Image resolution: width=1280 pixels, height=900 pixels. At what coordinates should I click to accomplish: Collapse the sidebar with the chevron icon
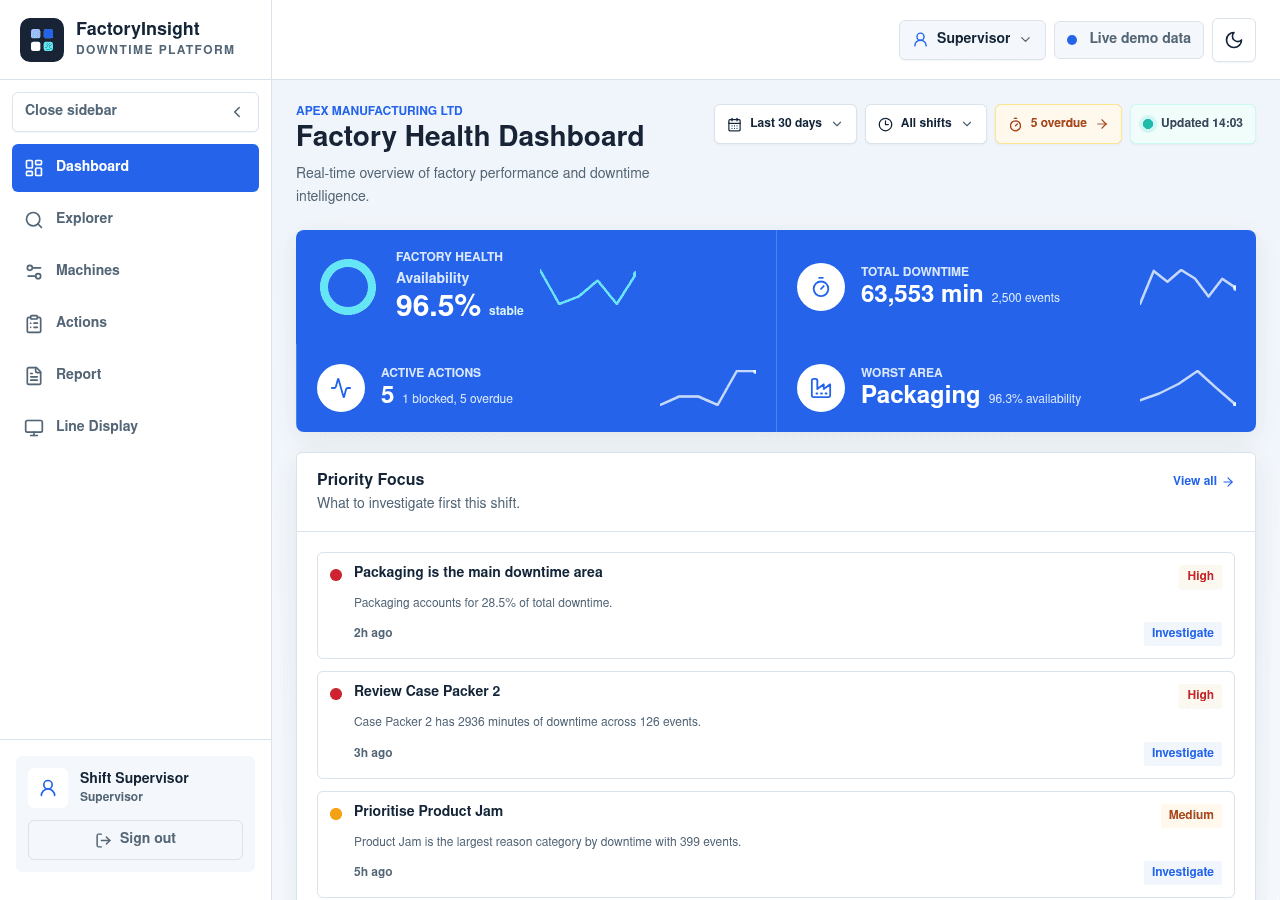pos(237,112)
